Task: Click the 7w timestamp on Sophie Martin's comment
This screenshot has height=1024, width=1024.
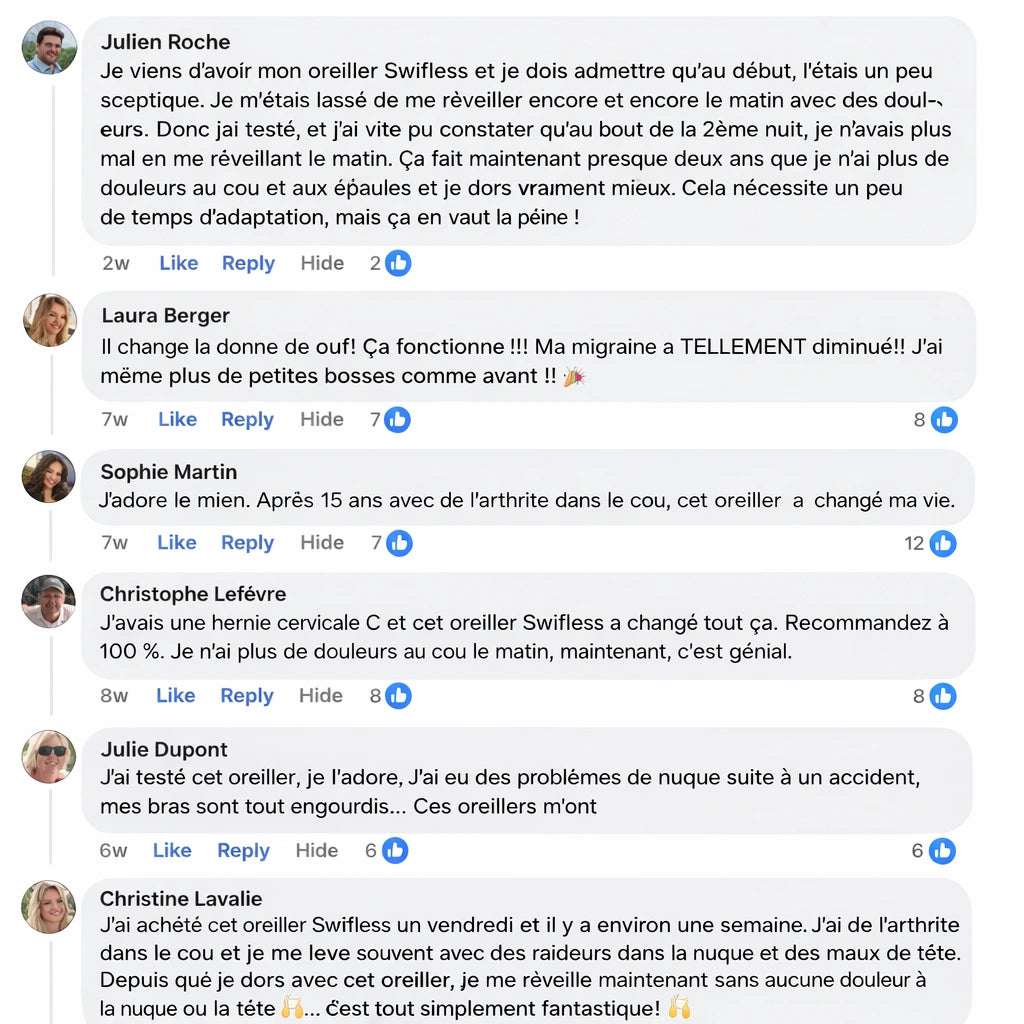Action: (x=114, y=543)
